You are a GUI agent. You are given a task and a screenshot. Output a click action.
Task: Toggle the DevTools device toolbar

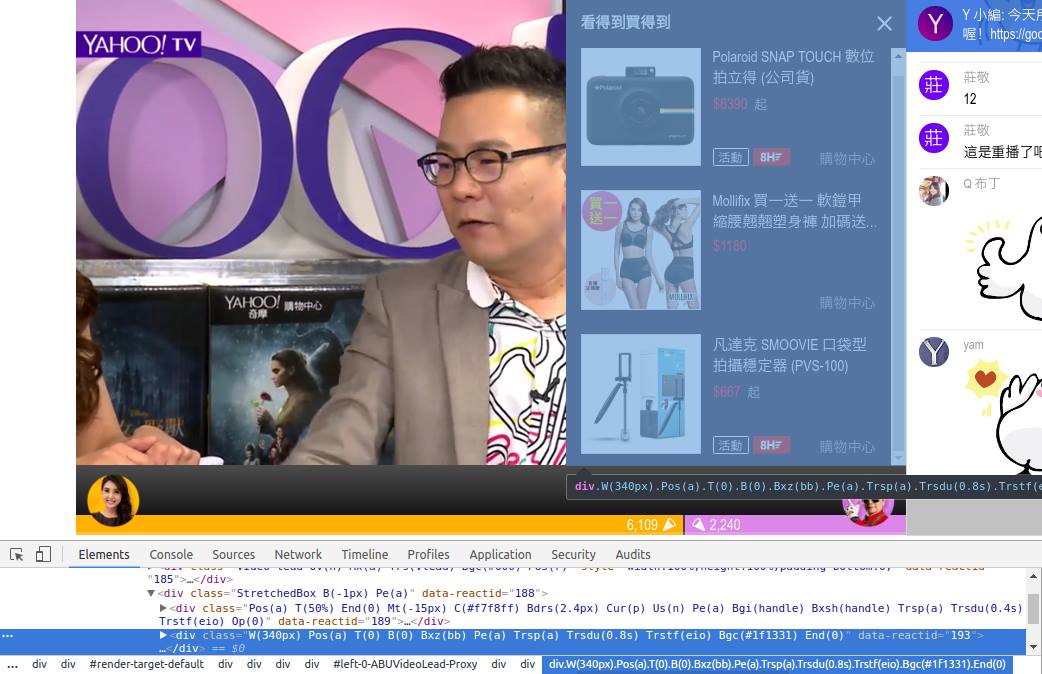pos(43,554)
